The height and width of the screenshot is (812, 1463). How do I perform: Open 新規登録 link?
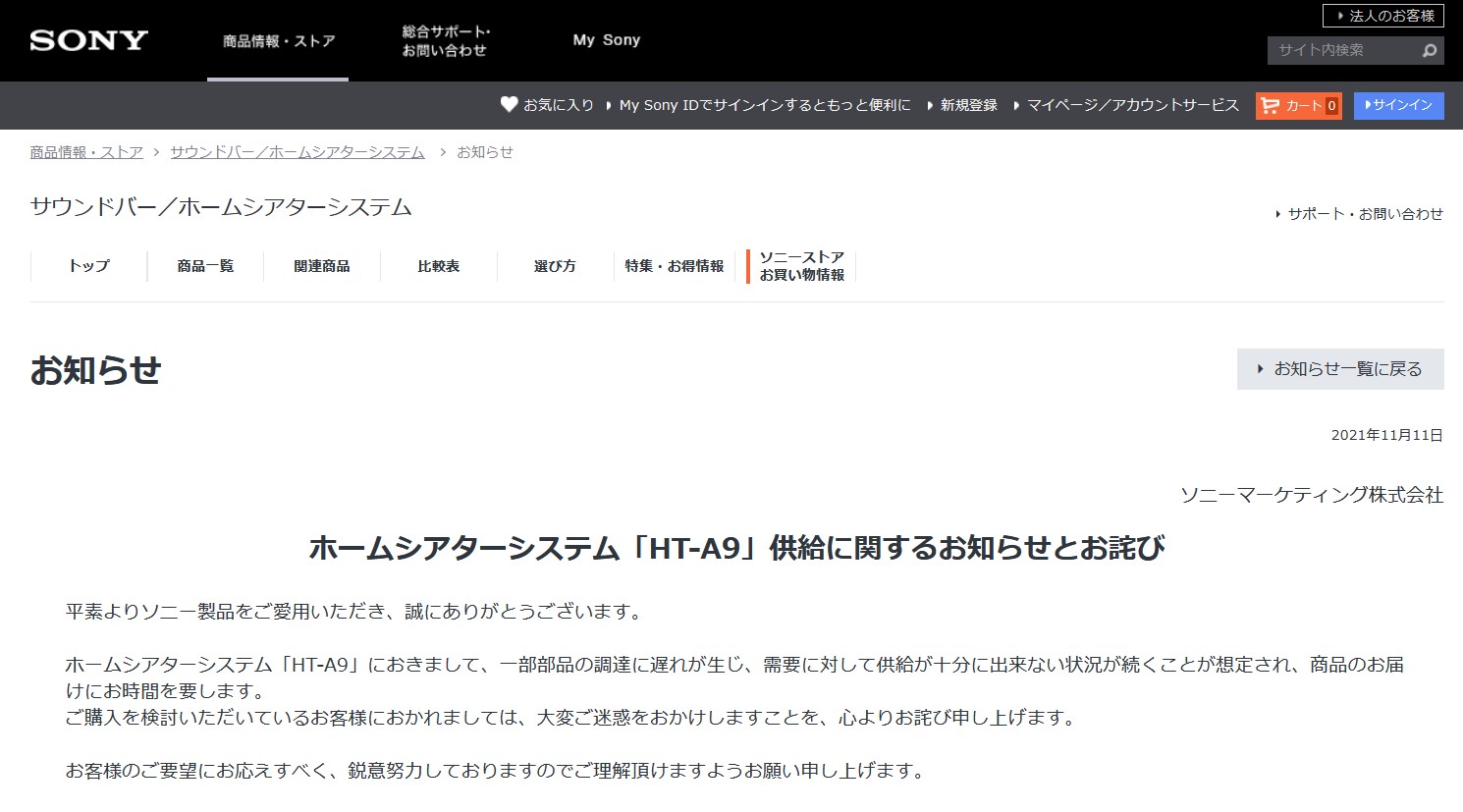968,105
